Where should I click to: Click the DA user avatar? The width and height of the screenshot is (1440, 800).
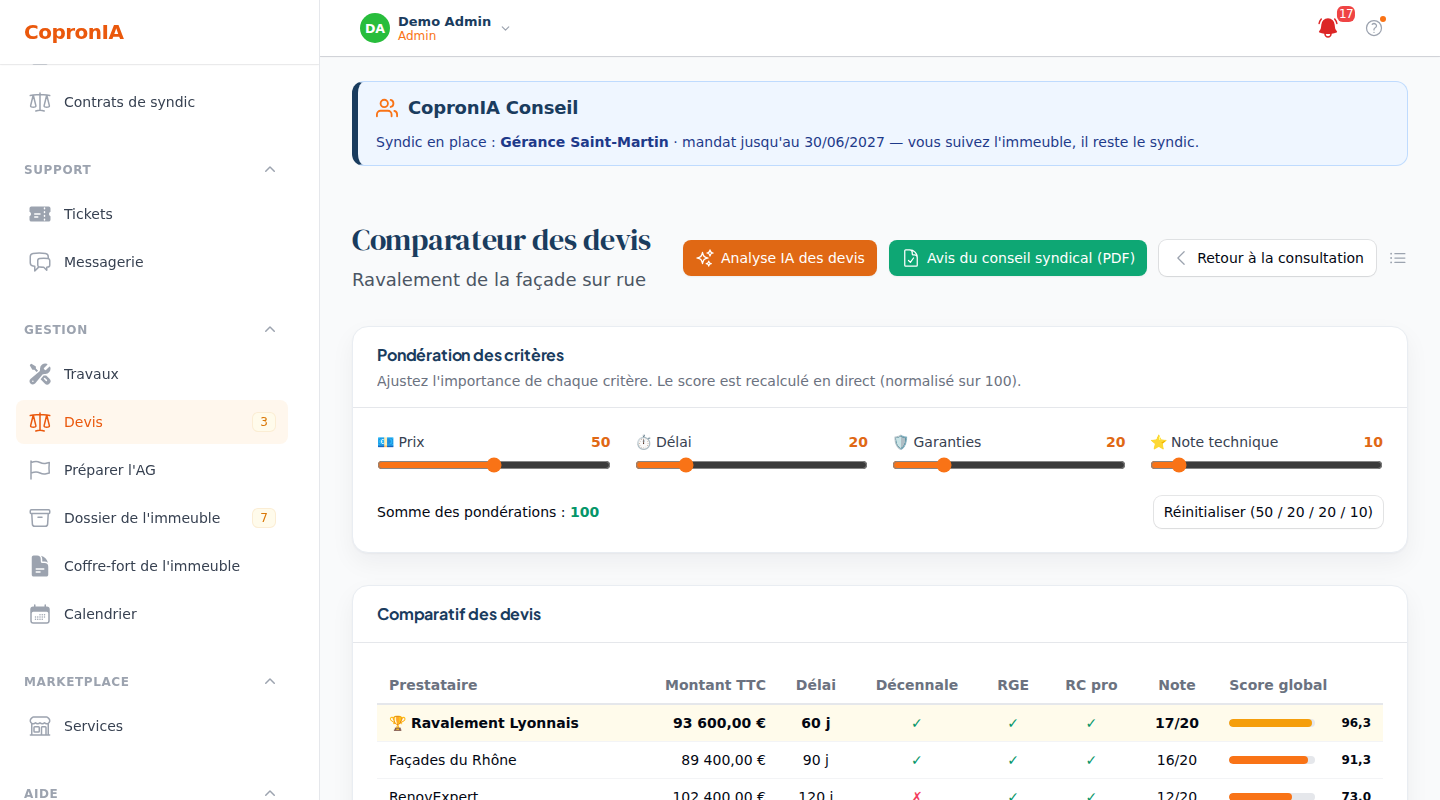pyautogui.click(x=375, y=28)
